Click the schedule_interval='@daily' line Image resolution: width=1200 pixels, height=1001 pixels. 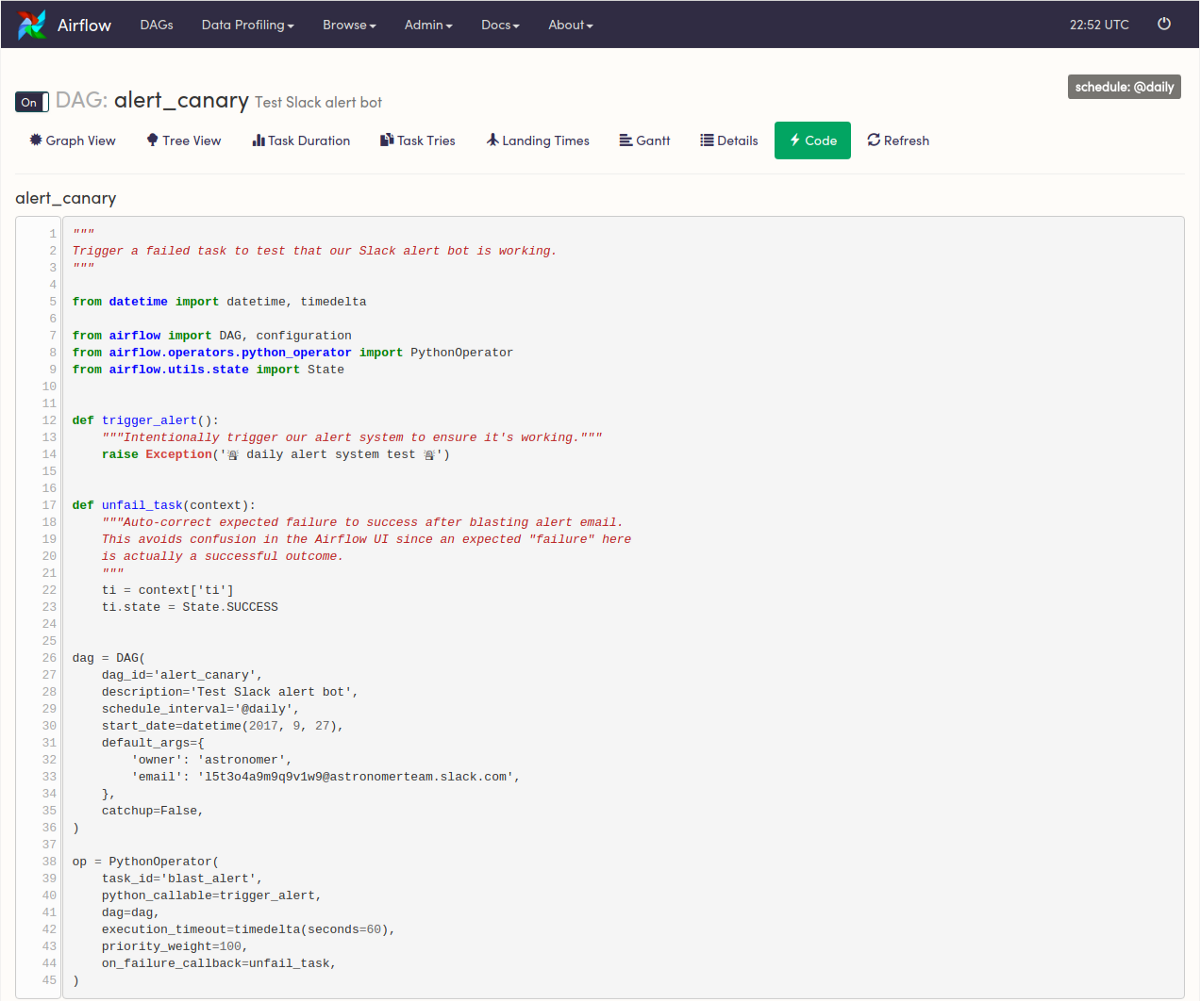(x=200, y=709)
